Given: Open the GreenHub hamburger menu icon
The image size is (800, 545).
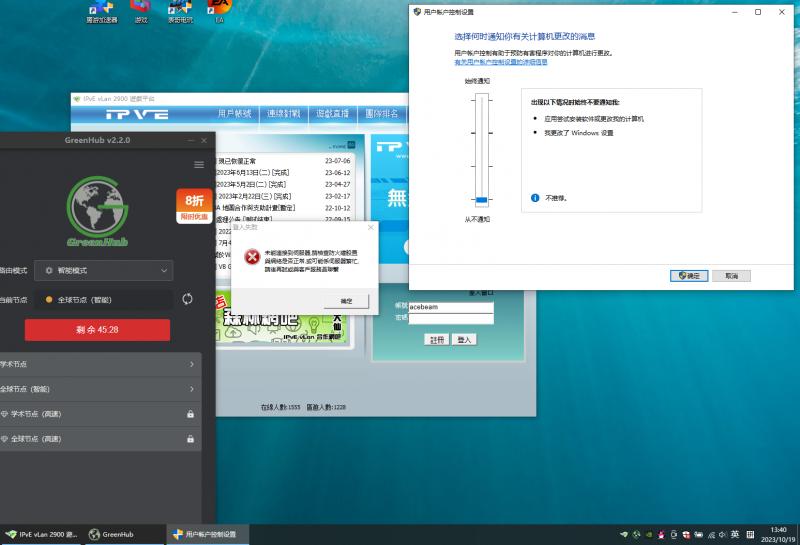Looking at the screenshot, I should click(199, 165).
